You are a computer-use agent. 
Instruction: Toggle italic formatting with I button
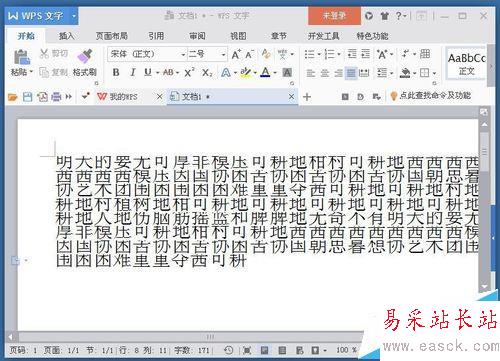coord(133,72)
